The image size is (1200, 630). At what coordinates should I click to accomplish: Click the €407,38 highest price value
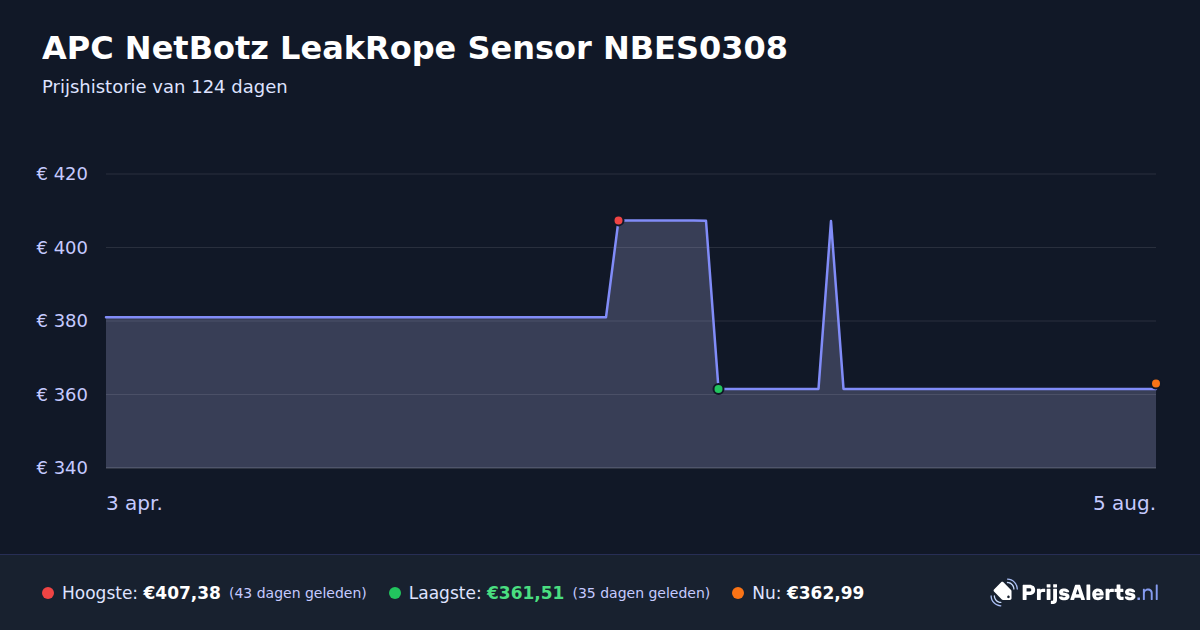coord(182,593)
